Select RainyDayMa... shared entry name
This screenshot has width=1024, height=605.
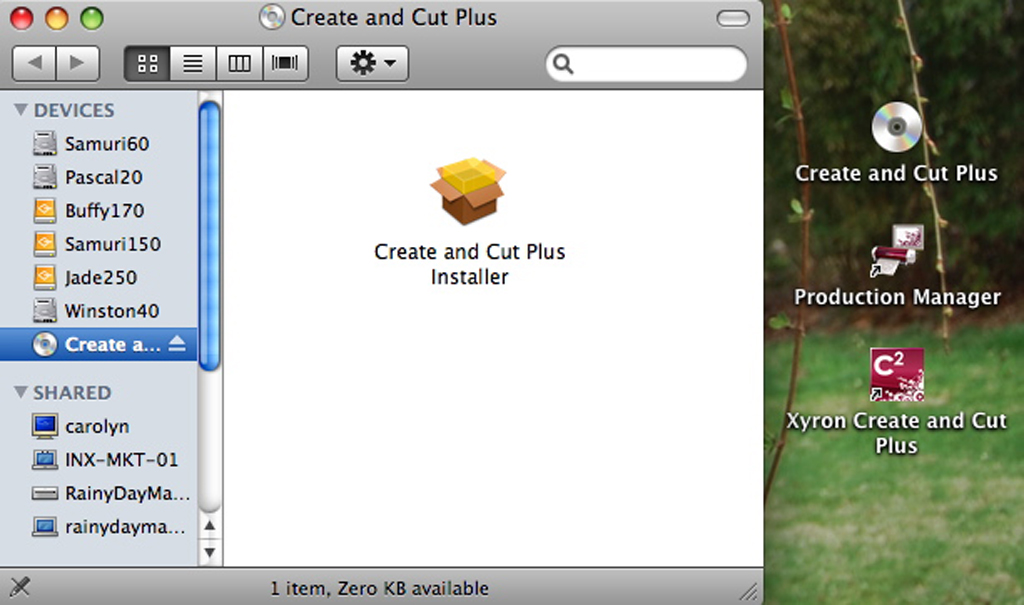pos(127,493)
